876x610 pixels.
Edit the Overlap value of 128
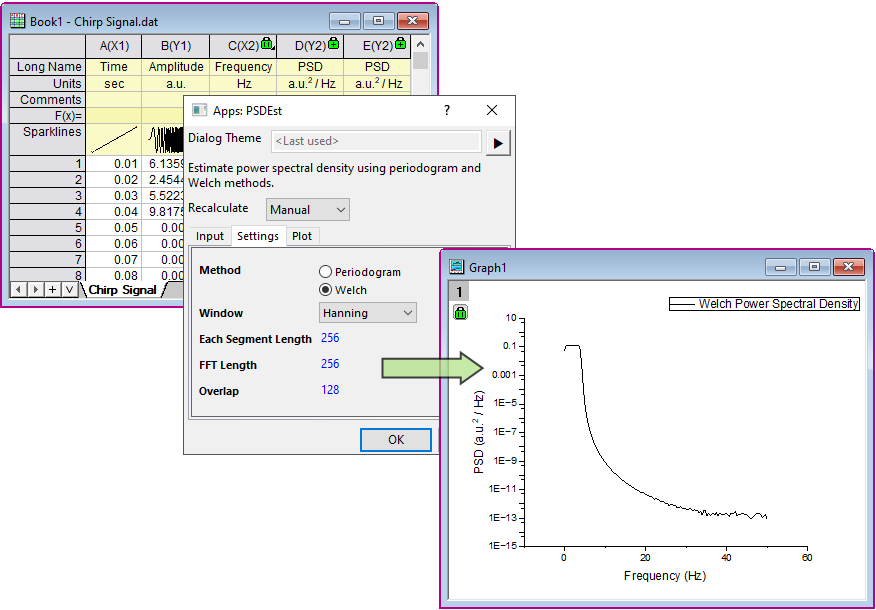coord(330,391)
